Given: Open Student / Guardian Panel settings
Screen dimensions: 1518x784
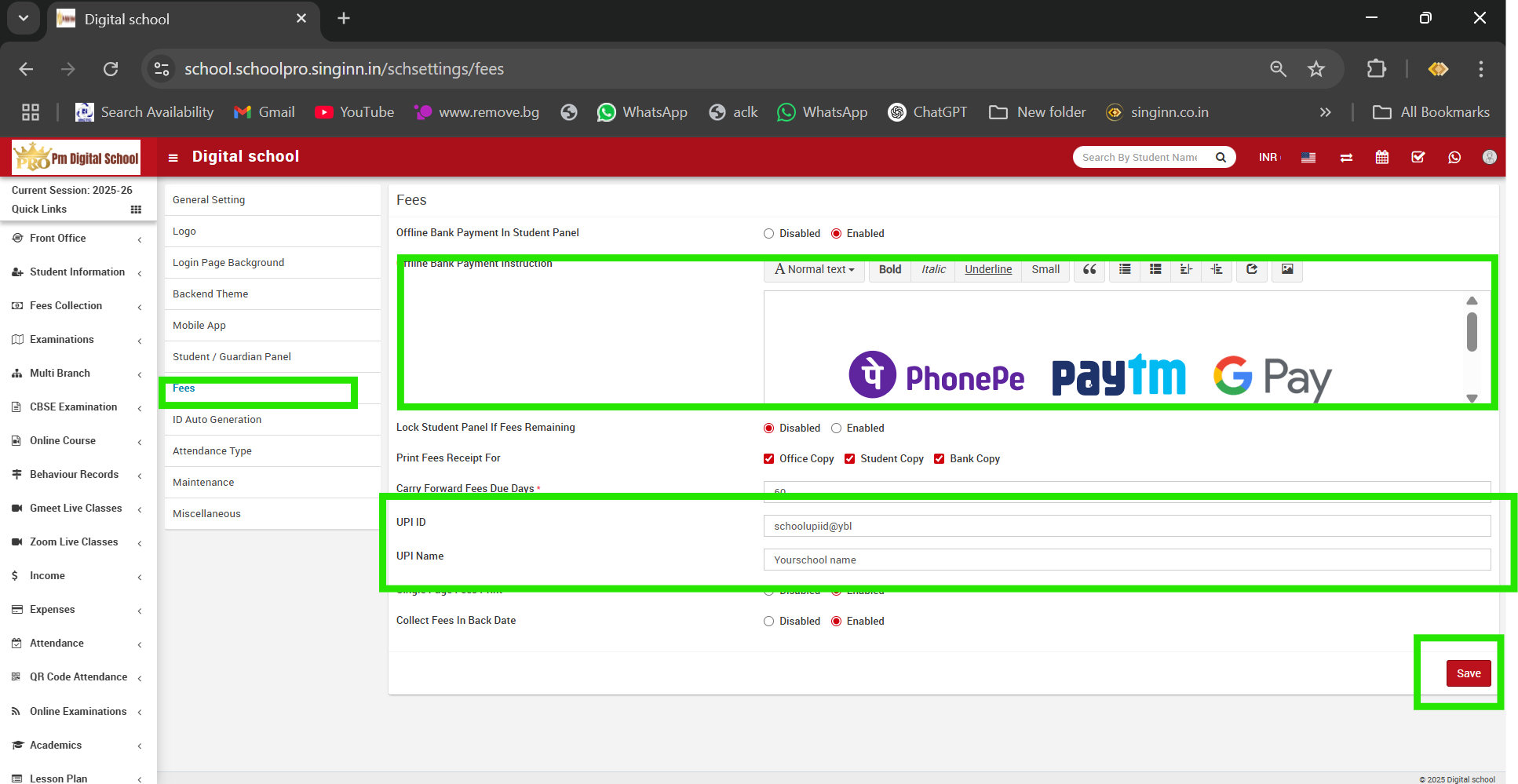Looking at the screenshot, I should tap(272, 357).
